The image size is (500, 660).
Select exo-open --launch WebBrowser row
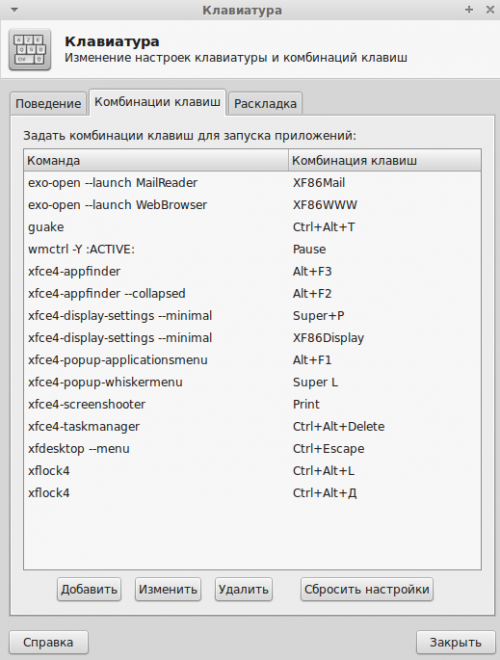[x=252, y=205]
